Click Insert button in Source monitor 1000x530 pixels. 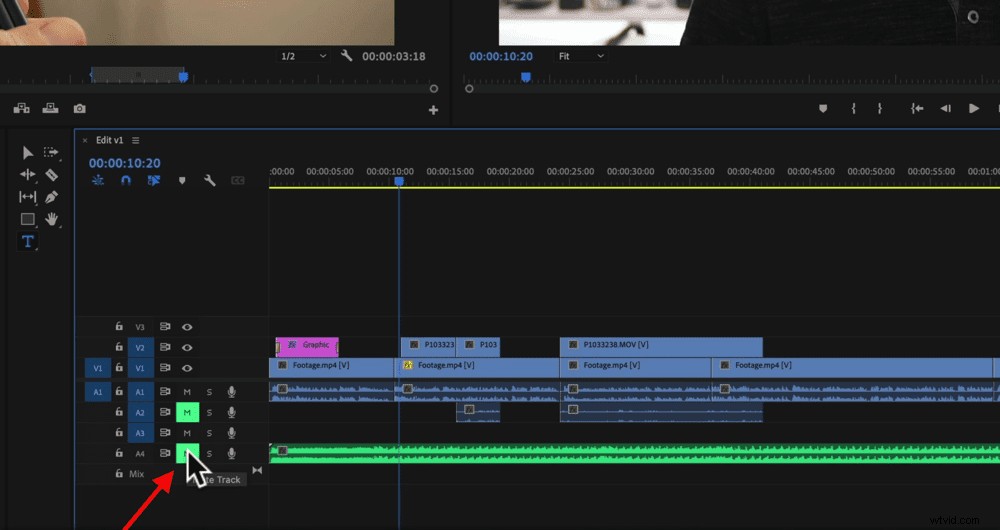[22, 108]
